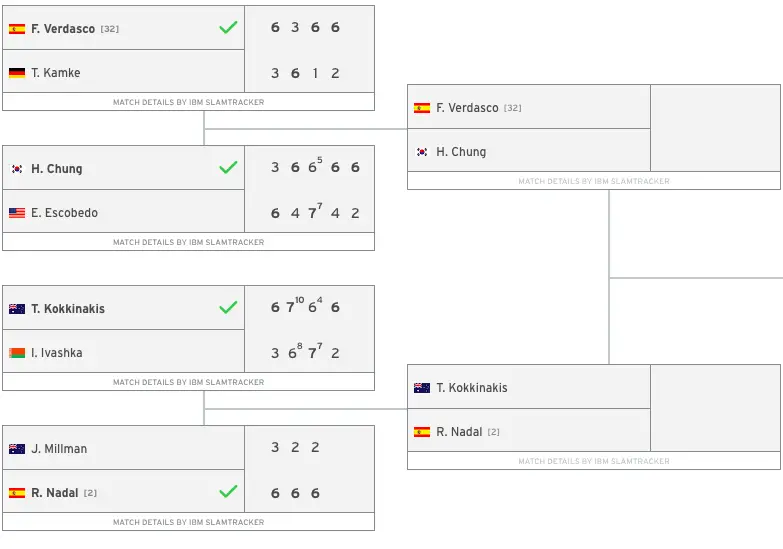Click the Spain flag next to F. Verdasco first-round

[x=17, y=29]
